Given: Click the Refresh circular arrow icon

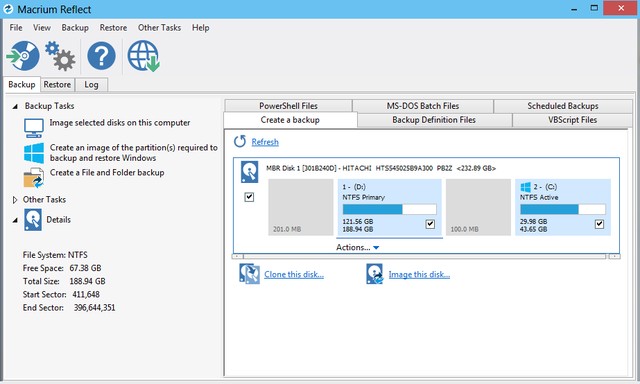Looking at the screenshot, I should (x=240, y=142).
